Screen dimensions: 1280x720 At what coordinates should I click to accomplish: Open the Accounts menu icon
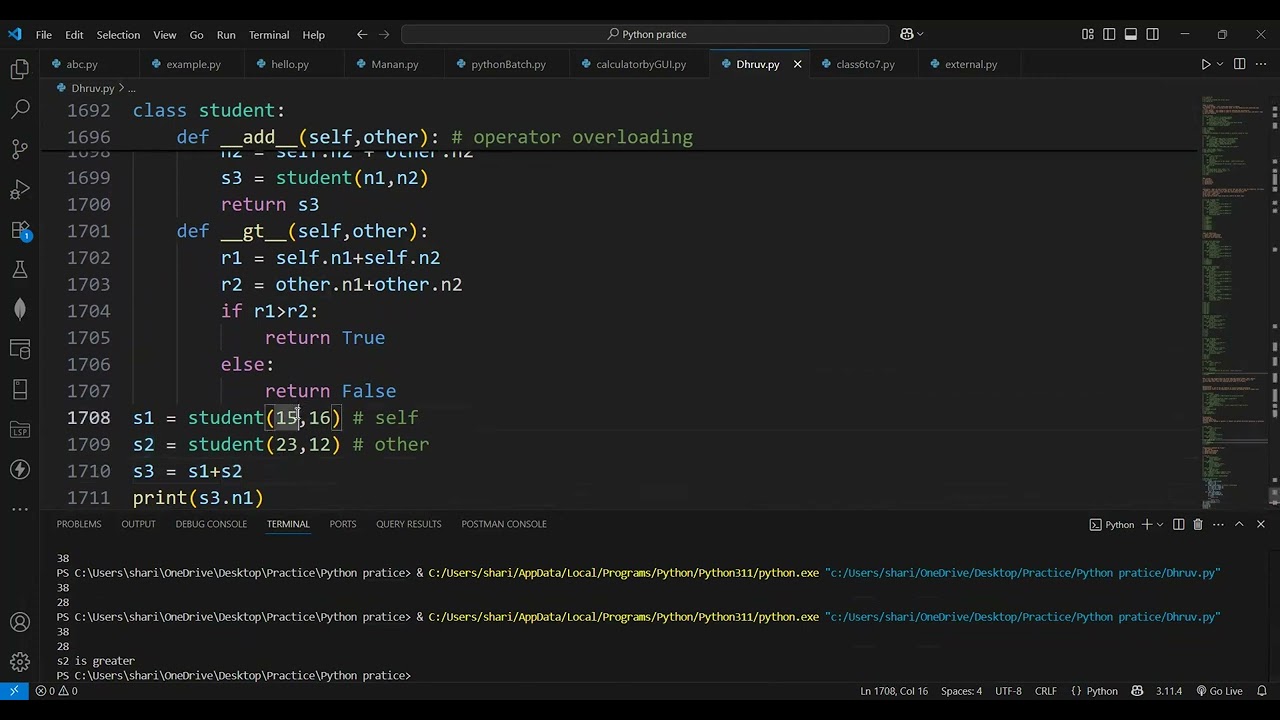coord(20,622)
